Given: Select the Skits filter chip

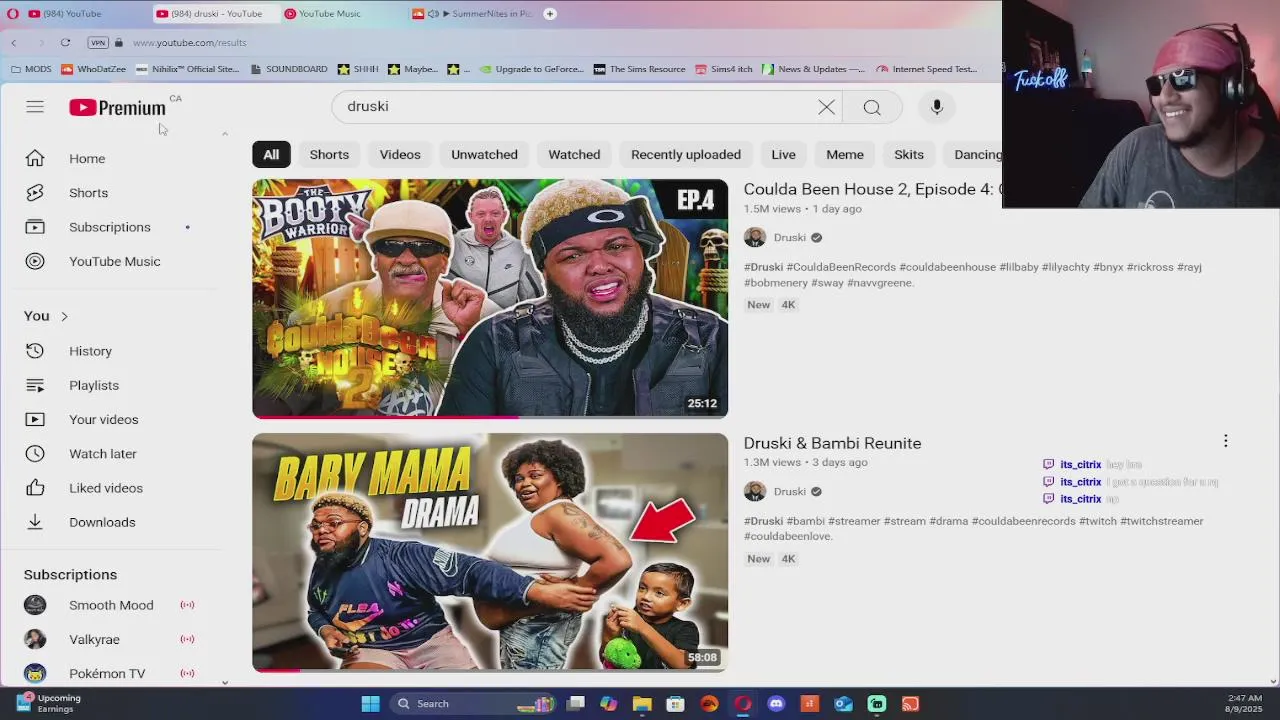Looking at the screenshot, I should (x=909, y=154).
